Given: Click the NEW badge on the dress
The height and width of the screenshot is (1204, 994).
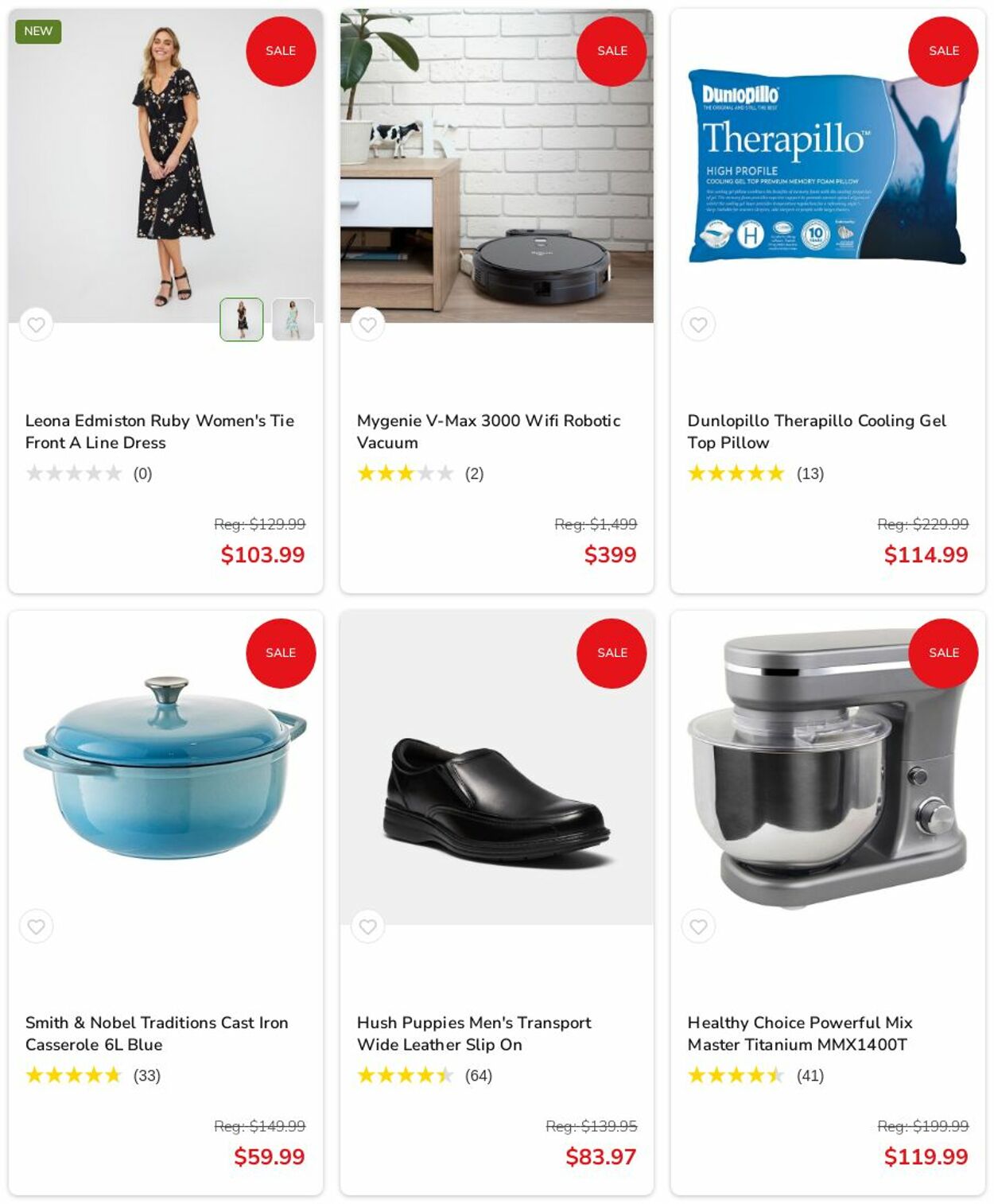Looking at the screenshot, I should 38,31.
